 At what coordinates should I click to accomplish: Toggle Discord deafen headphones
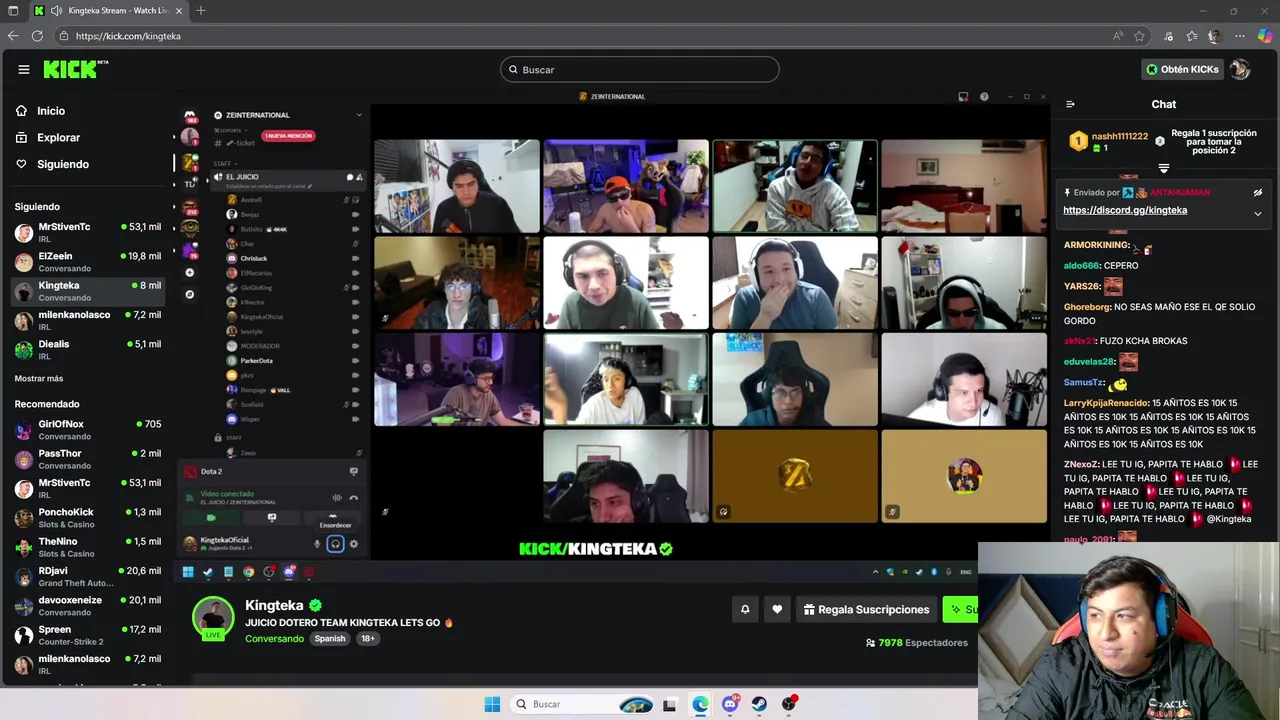point(335,544)
